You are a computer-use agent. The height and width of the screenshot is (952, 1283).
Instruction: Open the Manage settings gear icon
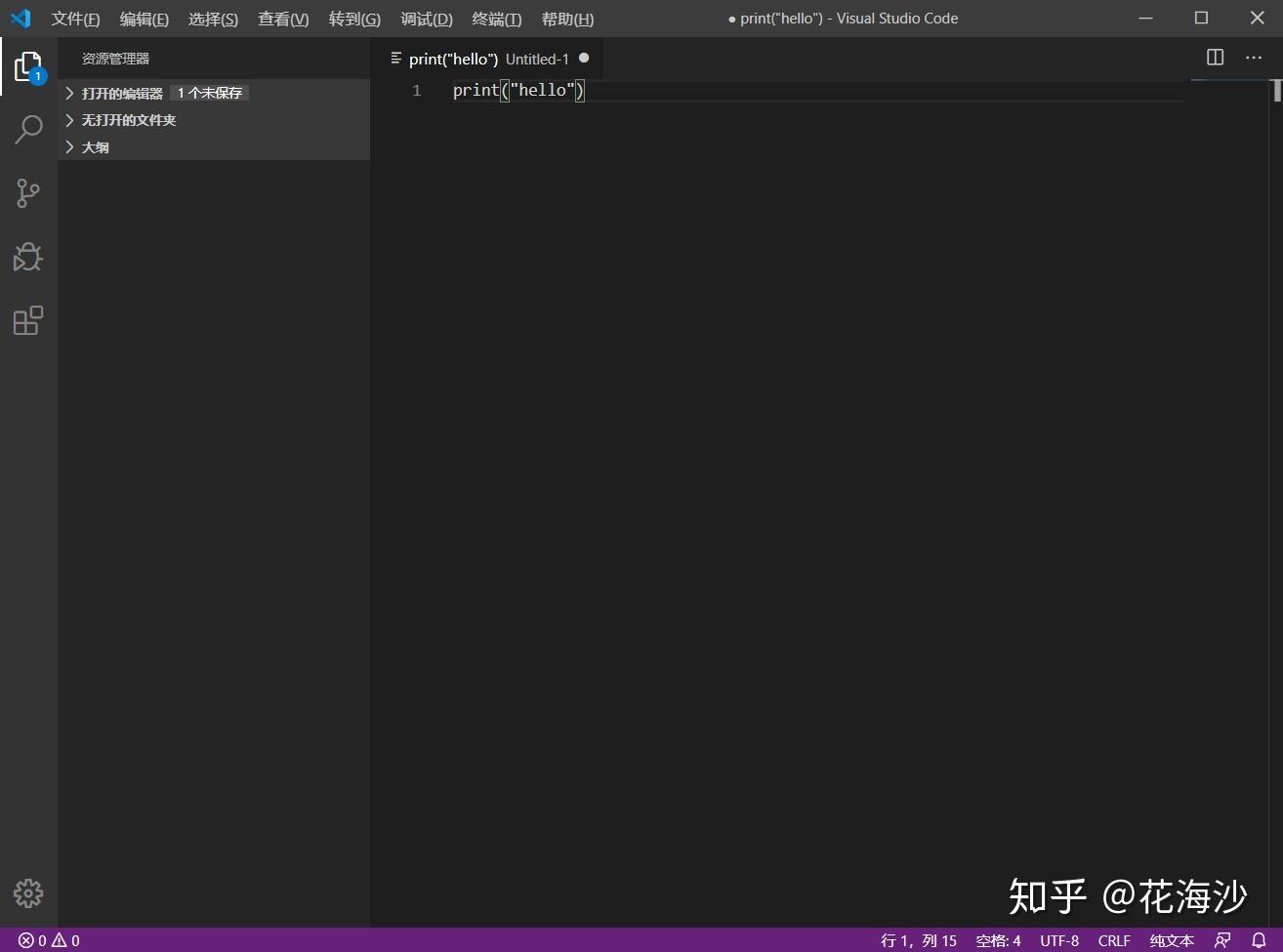pos(28,891)
